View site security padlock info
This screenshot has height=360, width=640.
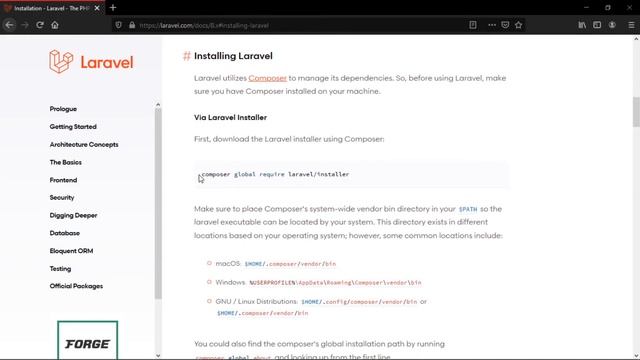[132, 25]
